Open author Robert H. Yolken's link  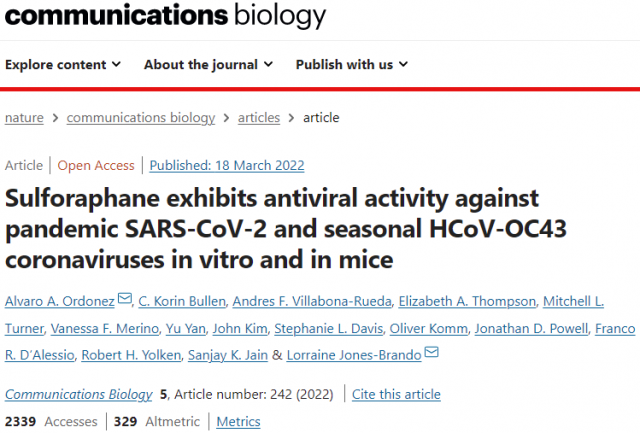131,355
